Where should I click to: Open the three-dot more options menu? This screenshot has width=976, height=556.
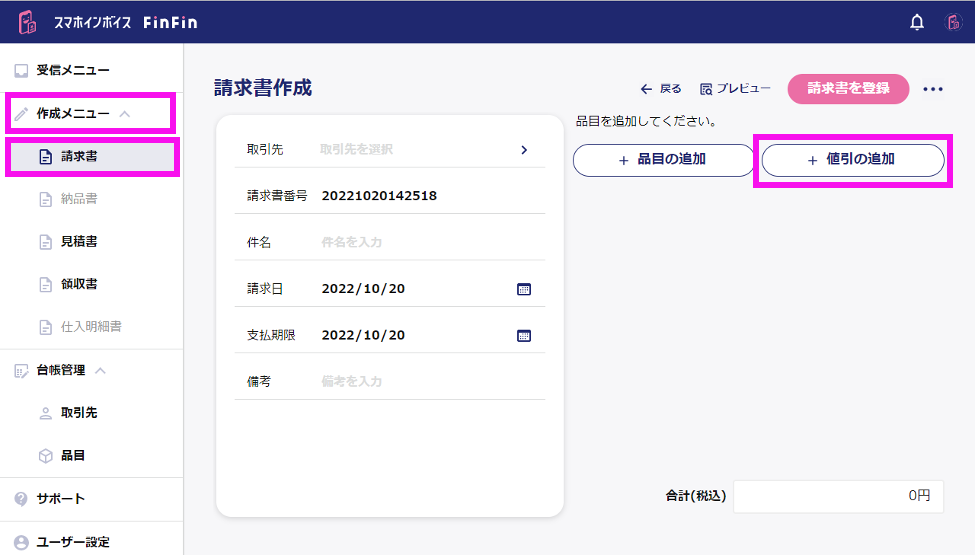933,89
